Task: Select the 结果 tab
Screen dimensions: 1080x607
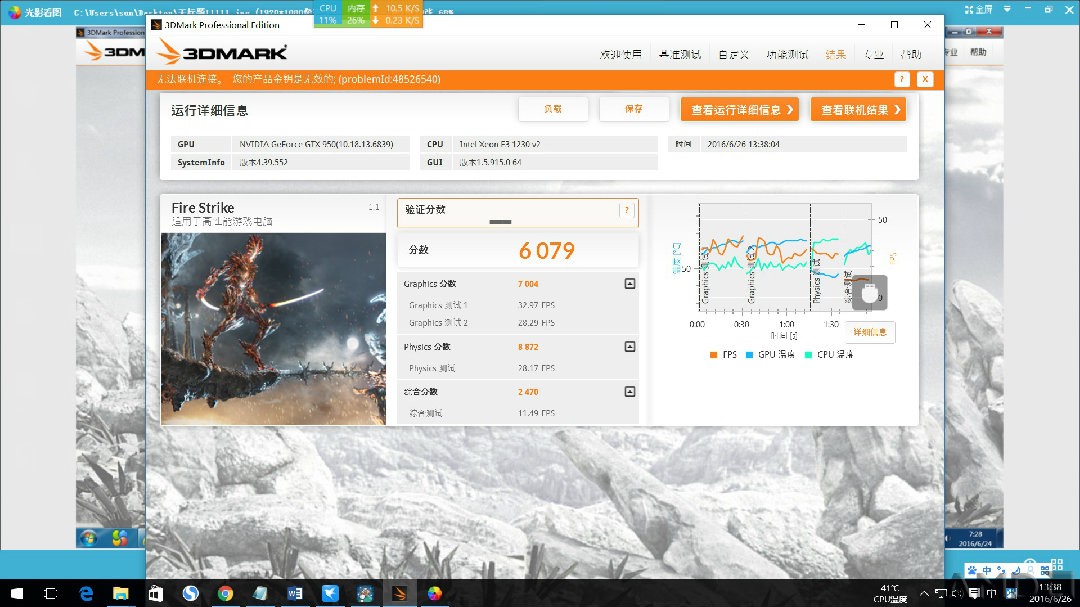Action: (835, 54)
